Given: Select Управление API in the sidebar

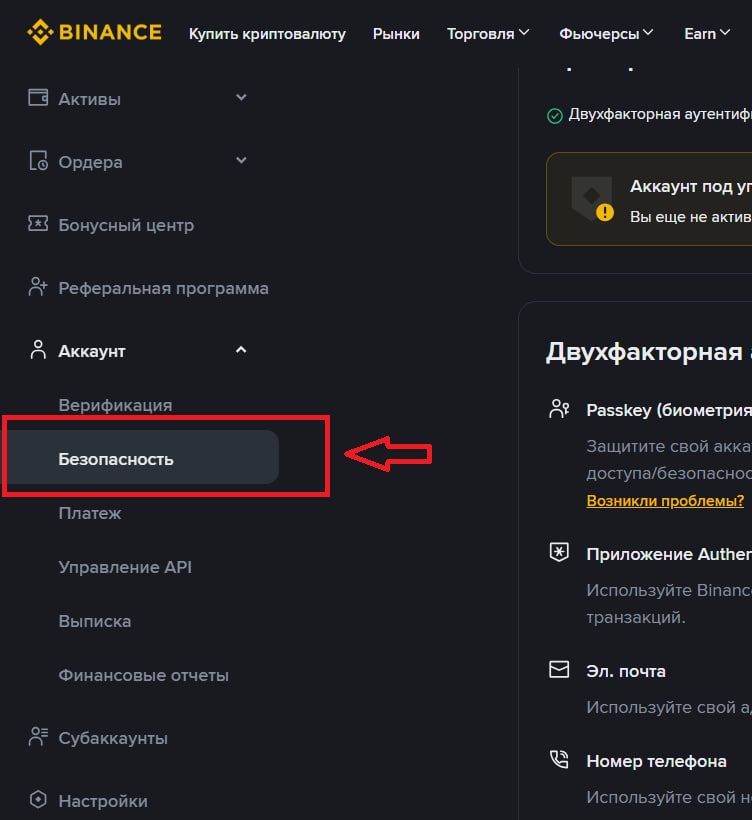Looking at the screenshot, I should (125, 567).
